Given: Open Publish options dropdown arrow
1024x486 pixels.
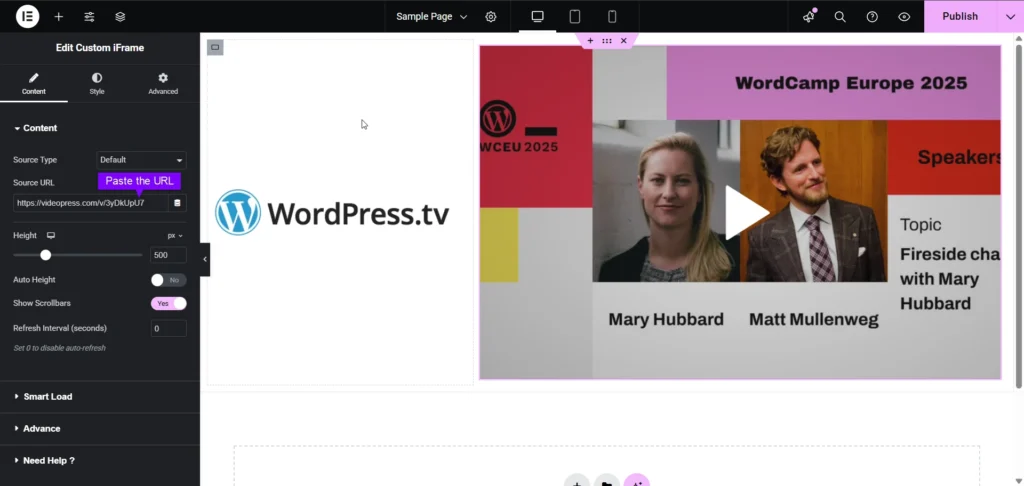Looking at the screenshot, I should (1010, 16).
